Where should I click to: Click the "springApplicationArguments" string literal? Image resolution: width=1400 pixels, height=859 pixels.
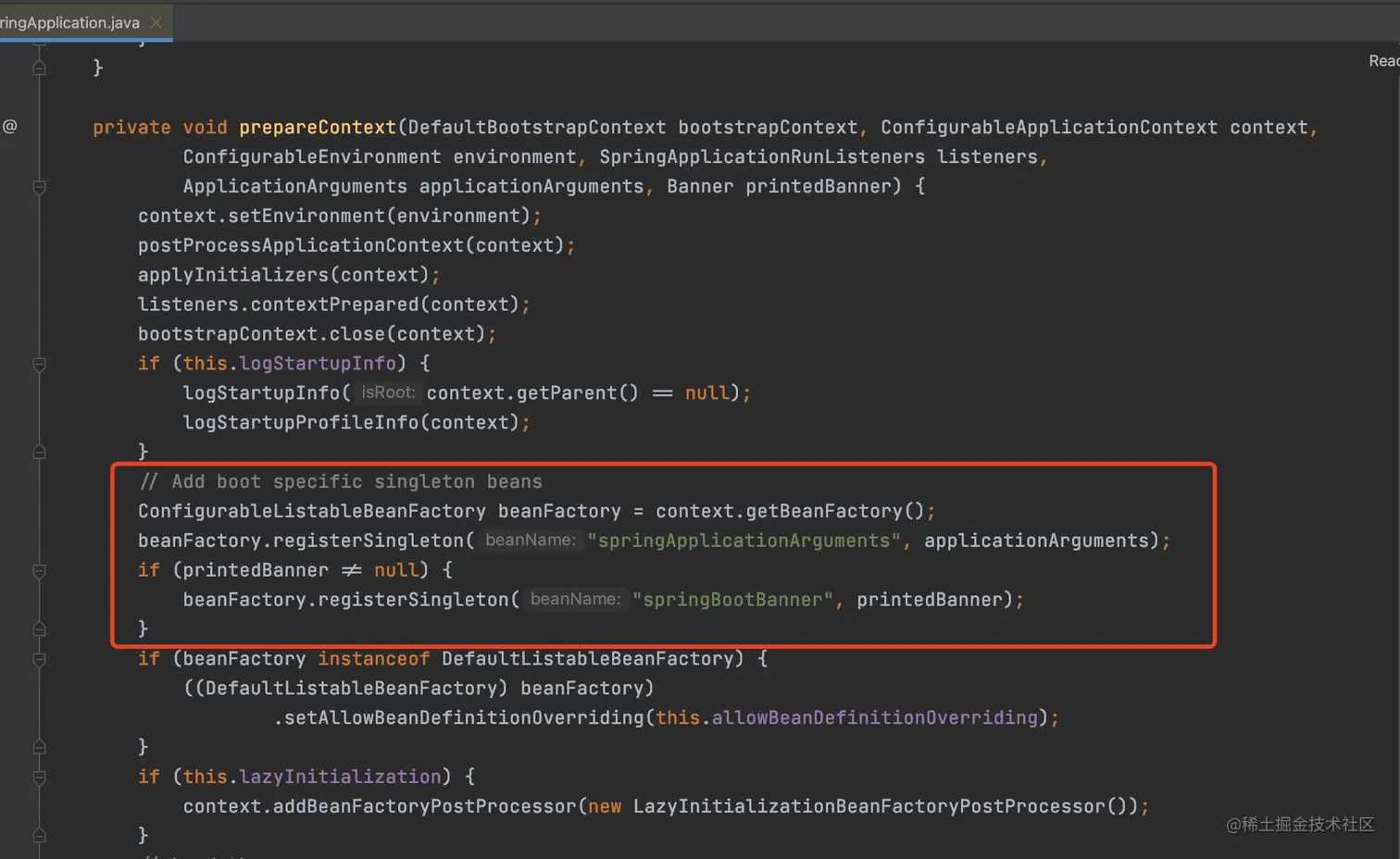[x=744, y=541]
